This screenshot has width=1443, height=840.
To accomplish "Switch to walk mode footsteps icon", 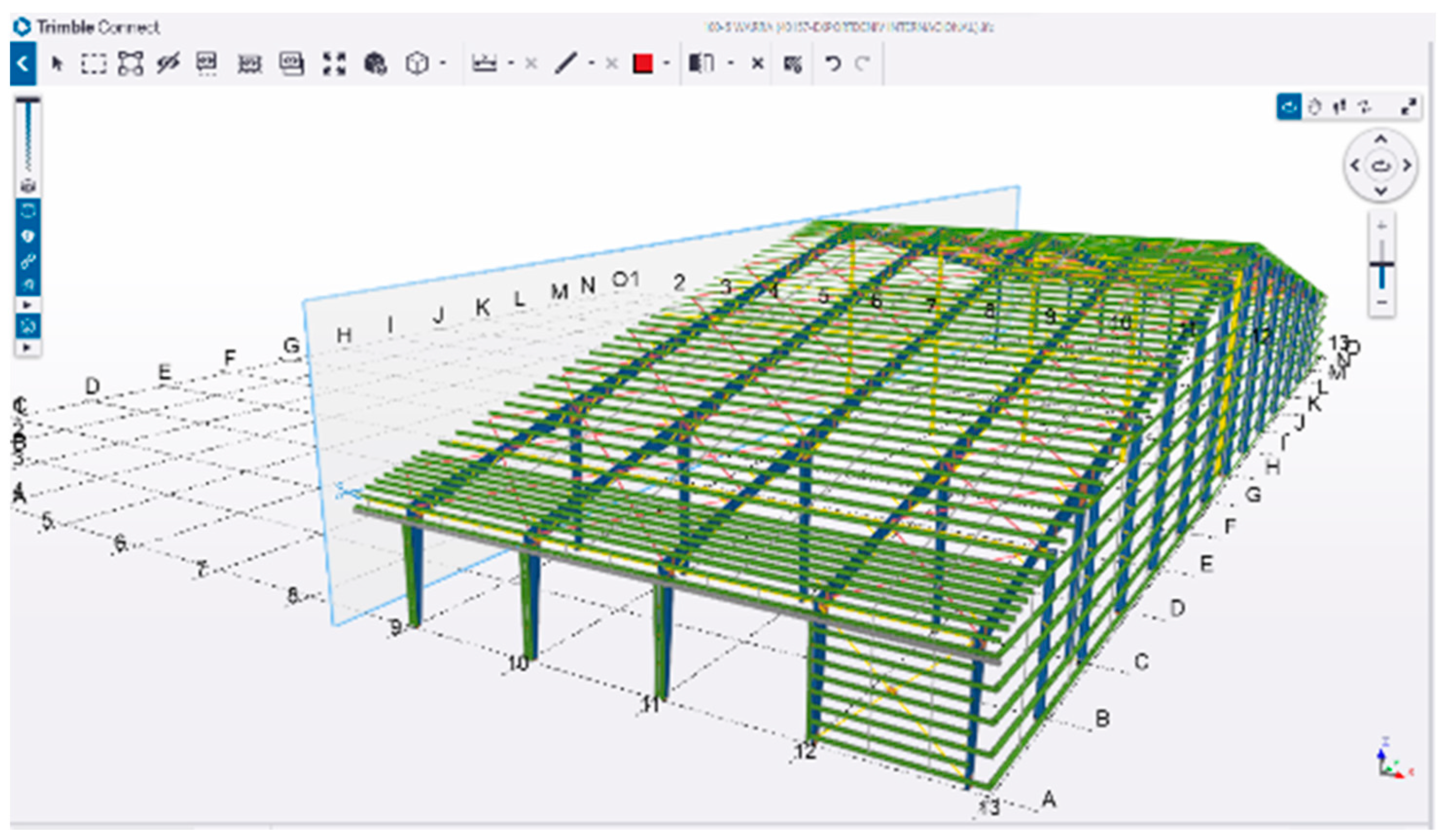I will point(1339,107).
